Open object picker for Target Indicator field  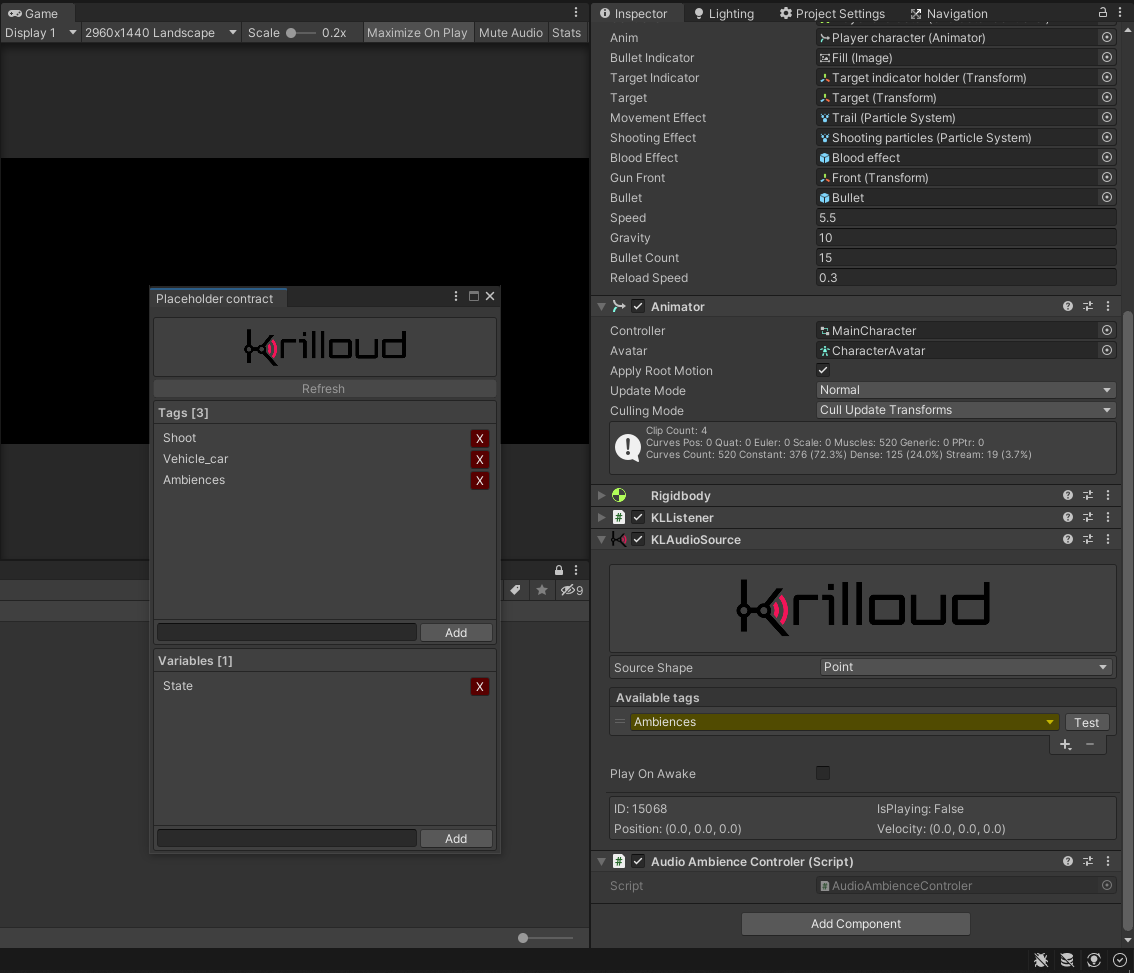point(1107,77)
